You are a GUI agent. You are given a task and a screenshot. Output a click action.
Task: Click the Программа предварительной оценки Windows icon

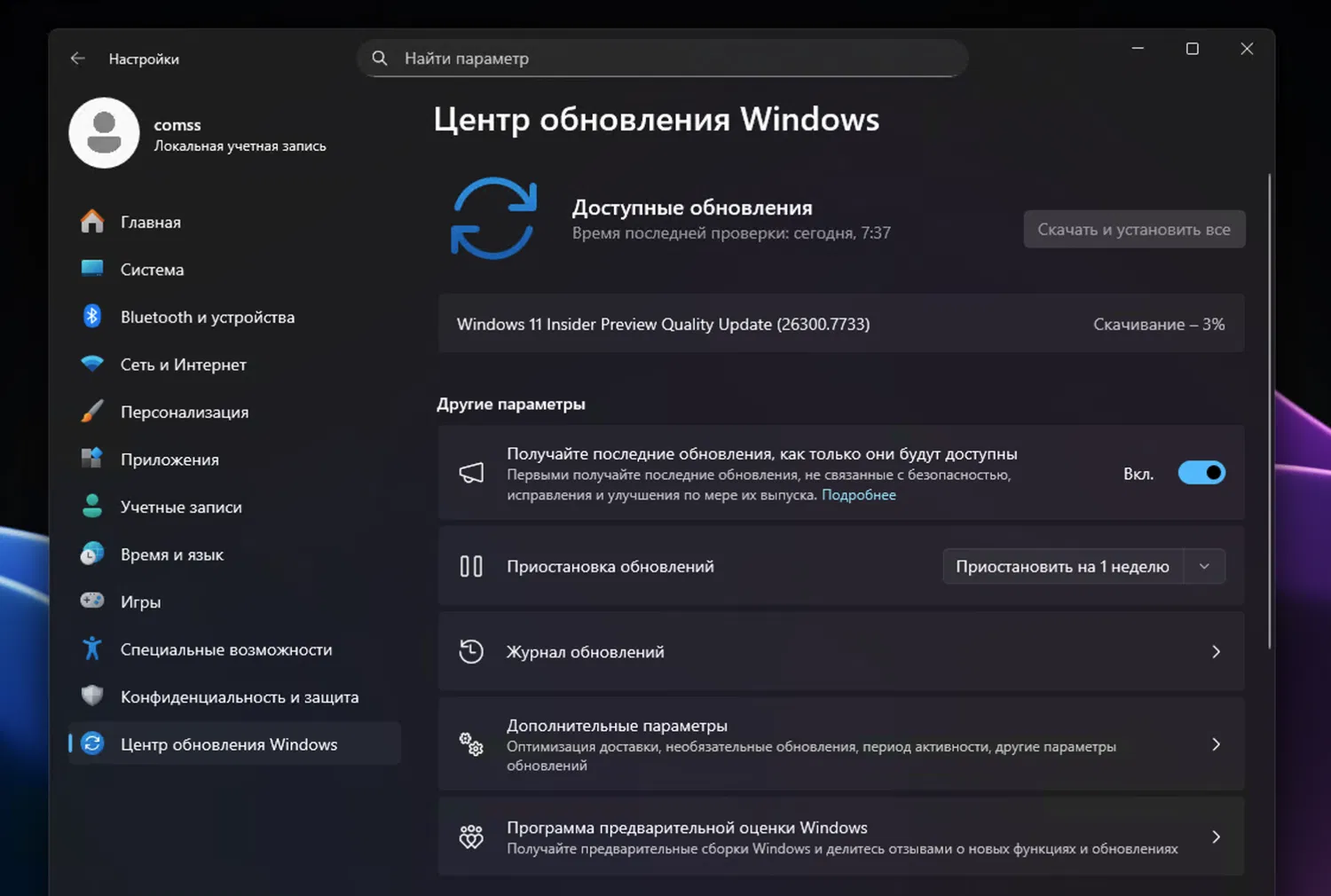[471, 837]
